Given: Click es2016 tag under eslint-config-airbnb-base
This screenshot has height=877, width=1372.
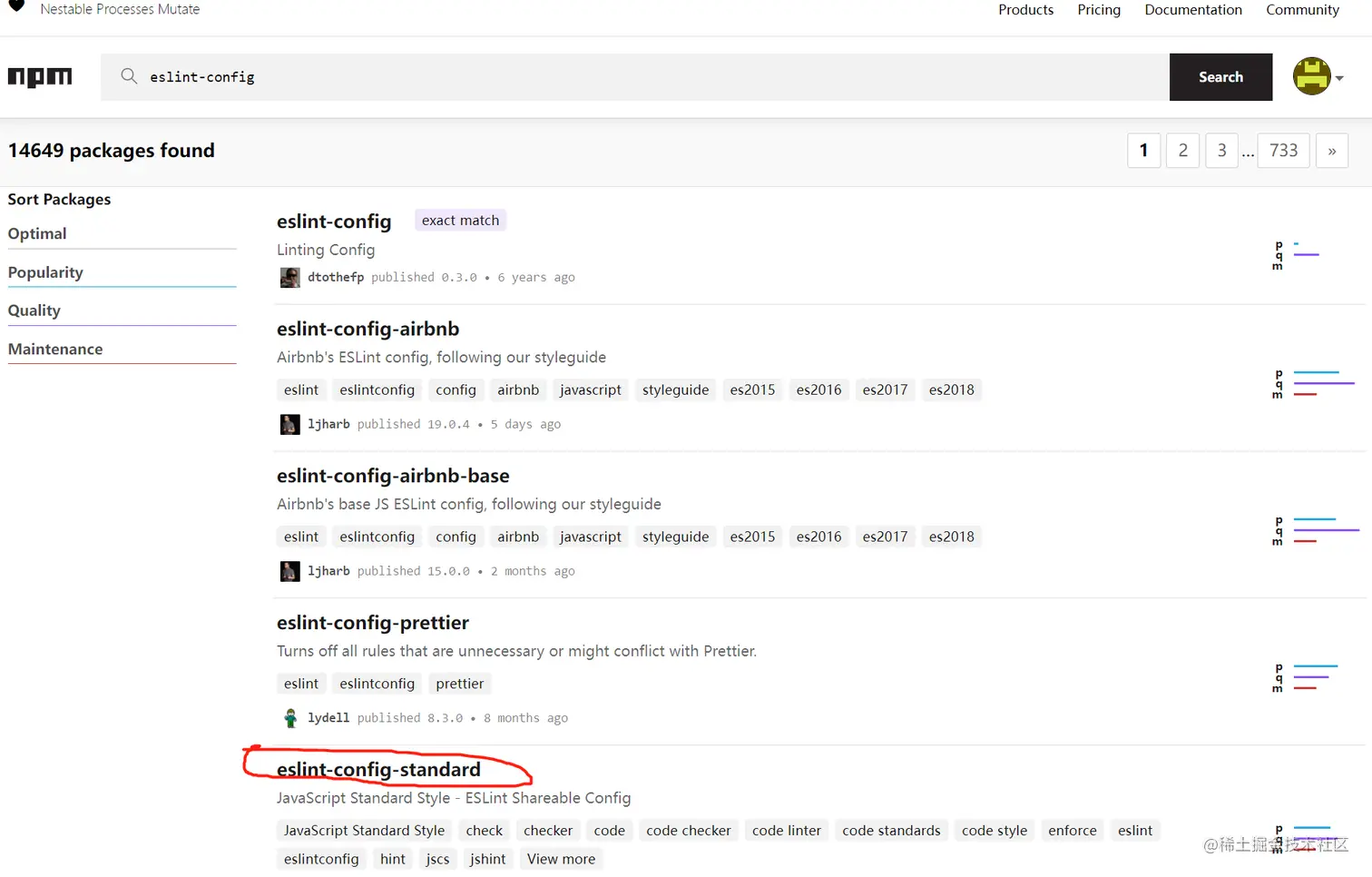Looking at the screenshot, I should coord(819,537).
